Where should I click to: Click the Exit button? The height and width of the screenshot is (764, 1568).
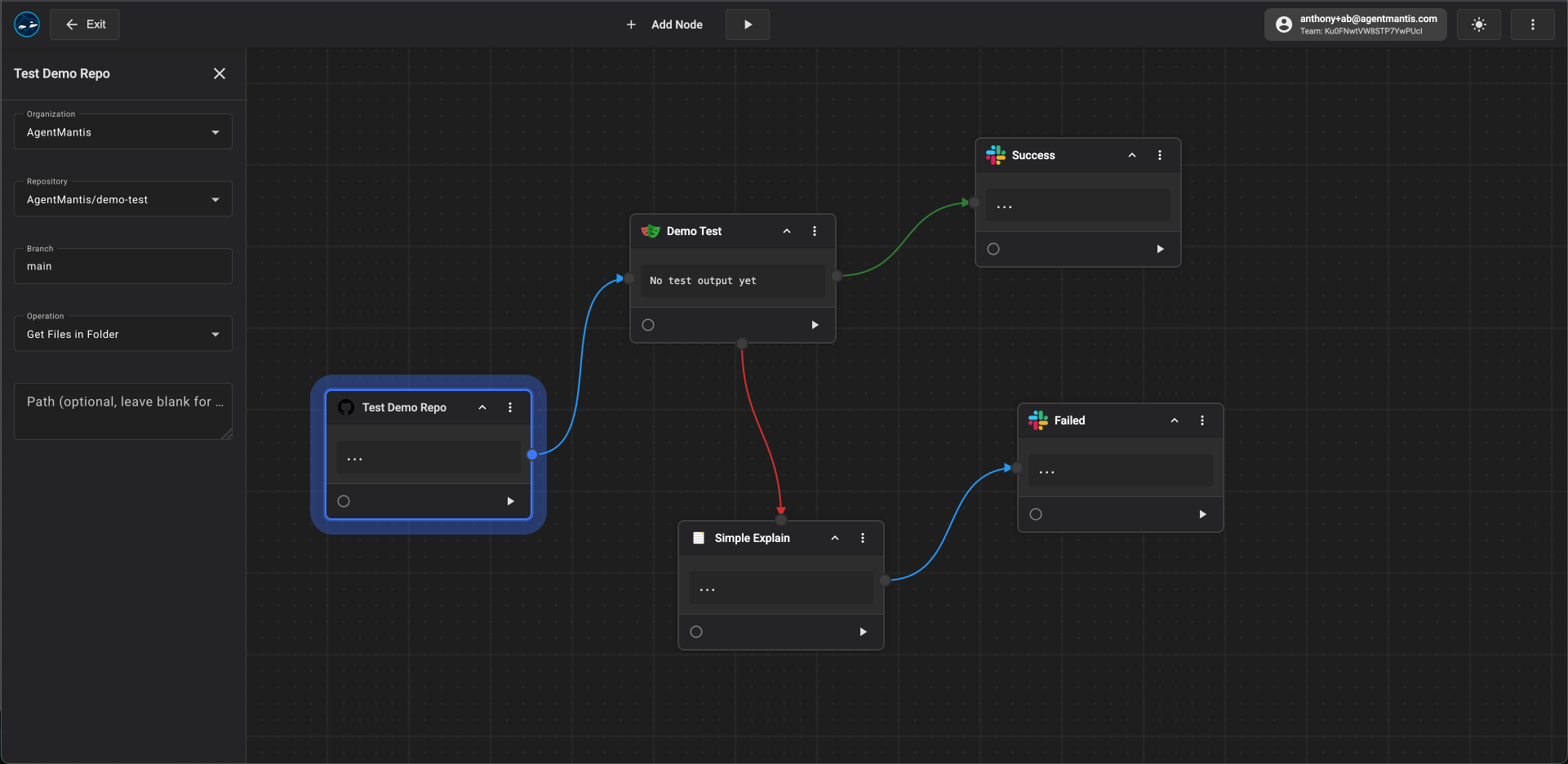tap(85, 24)
